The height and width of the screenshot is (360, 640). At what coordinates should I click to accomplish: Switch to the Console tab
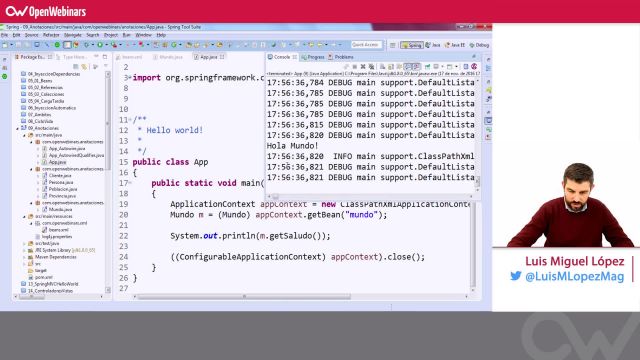pos(281,57)
